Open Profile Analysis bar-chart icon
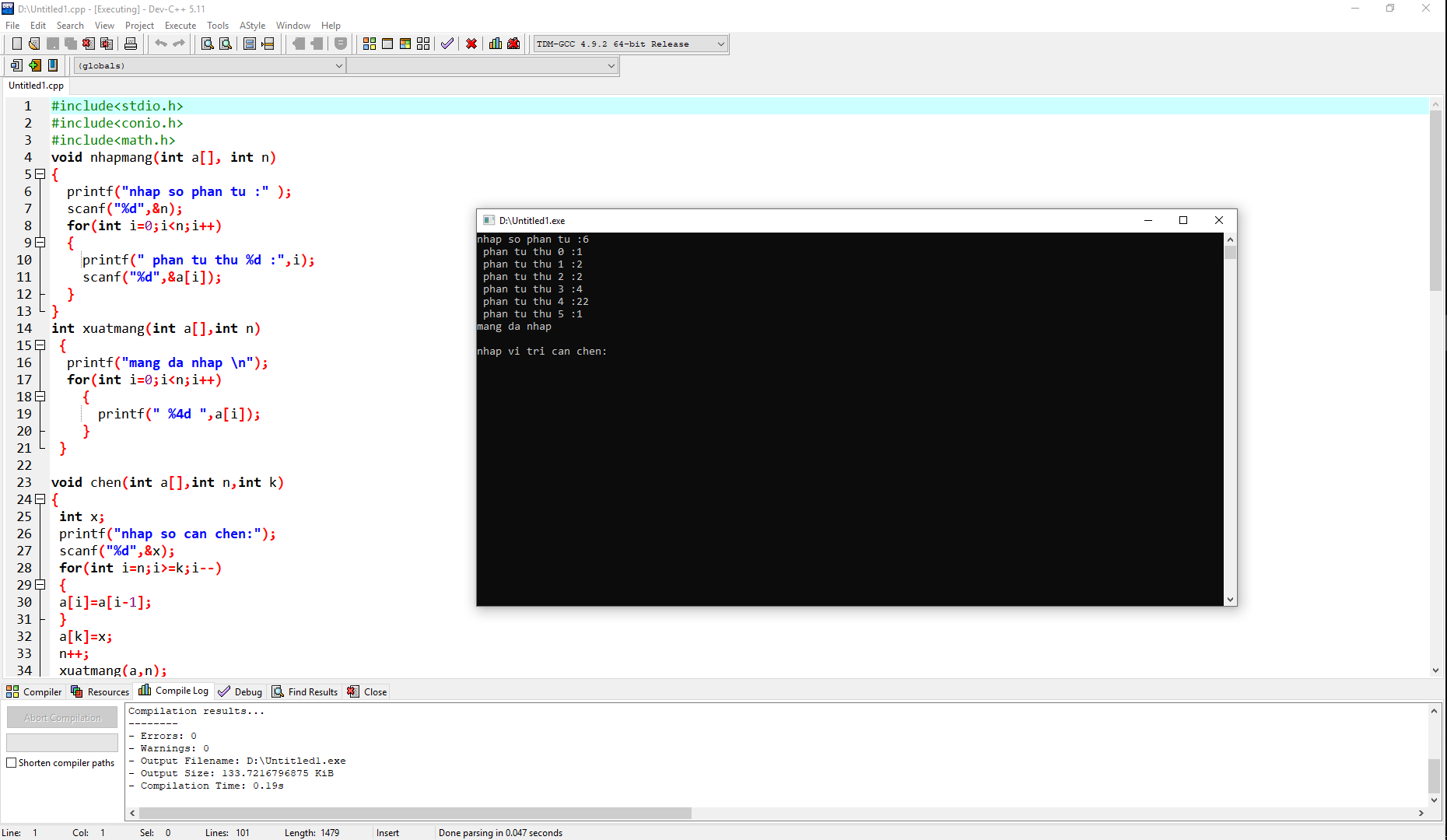 496,44
